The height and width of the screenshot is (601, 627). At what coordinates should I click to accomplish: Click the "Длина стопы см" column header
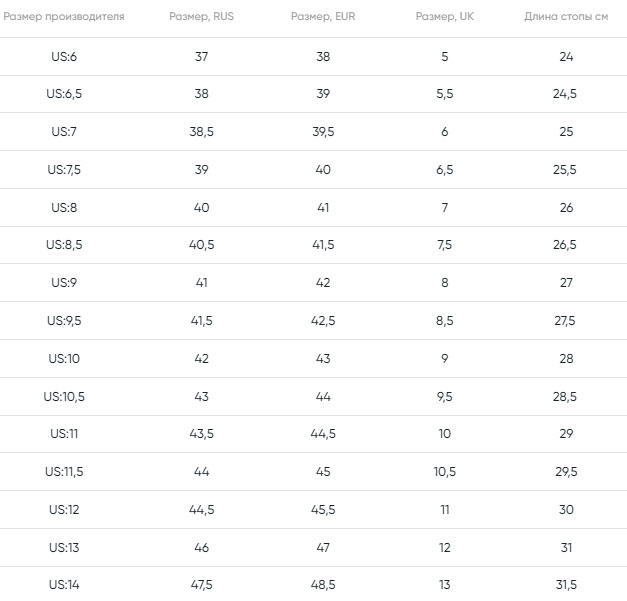point(566,18)
